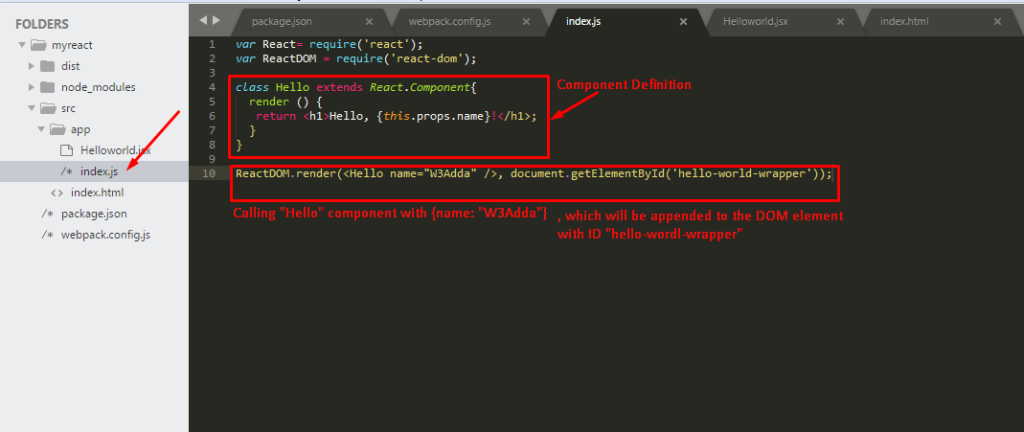Open Helloworld.jsx from the sidebar

click(x=116, y=150)
